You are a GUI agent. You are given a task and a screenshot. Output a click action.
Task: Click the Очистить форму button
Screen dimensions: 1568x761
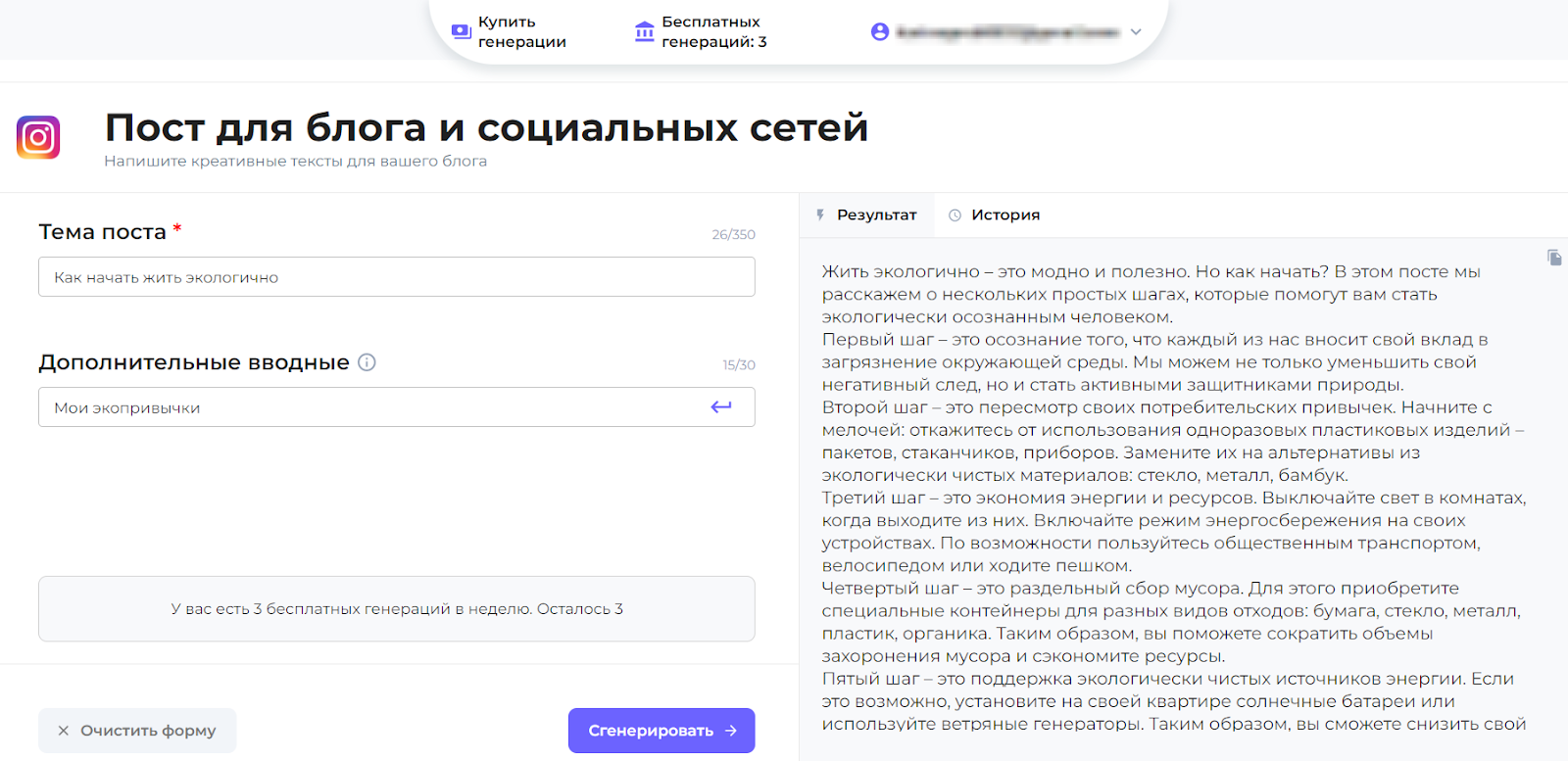[137, 731]
